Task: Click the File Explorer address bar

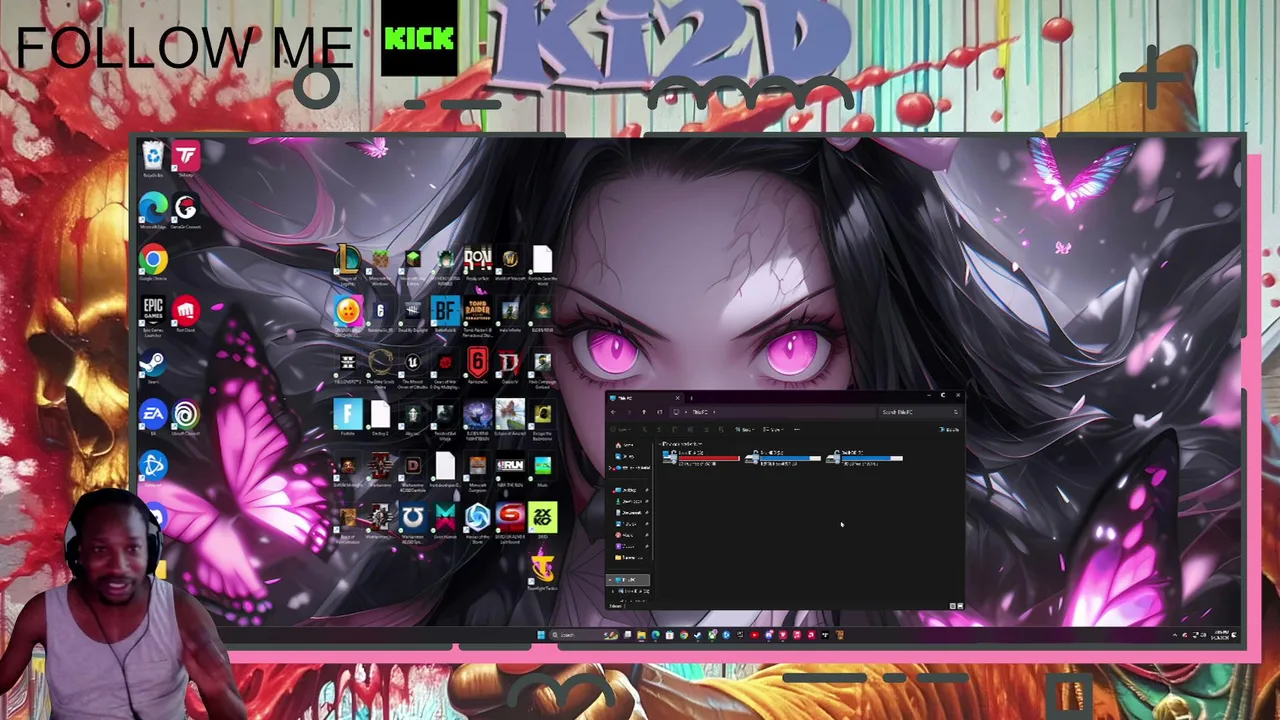Action: 771,412
